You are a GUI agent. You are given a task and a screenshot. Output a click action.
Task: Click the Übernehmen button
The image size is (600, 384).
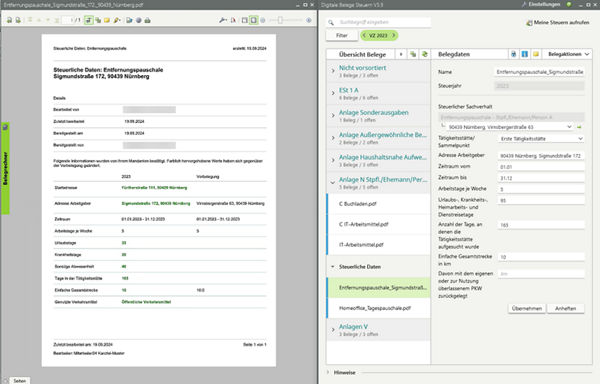point(527,309)
